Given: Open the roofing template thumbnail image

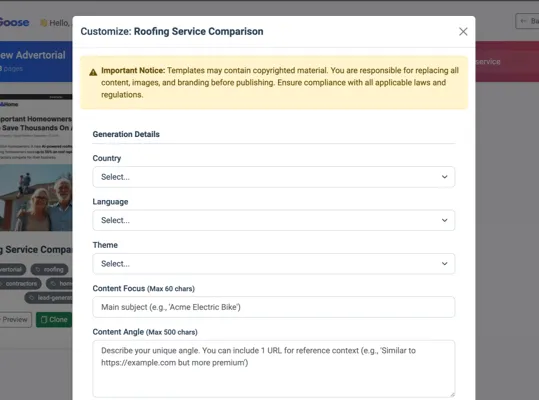Looking at the screenshot, I should tap(36, 197).
